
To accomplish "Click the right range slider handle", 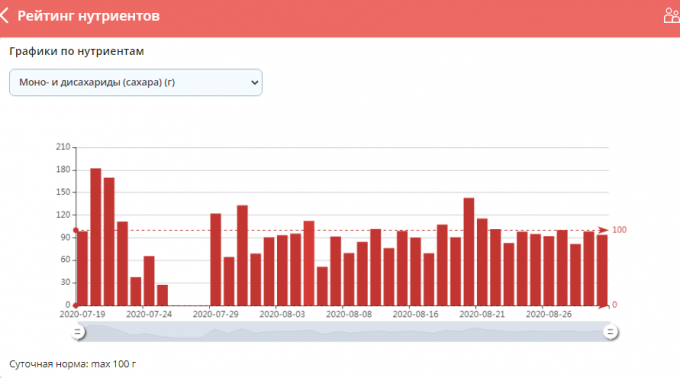I will coord(610,332).
